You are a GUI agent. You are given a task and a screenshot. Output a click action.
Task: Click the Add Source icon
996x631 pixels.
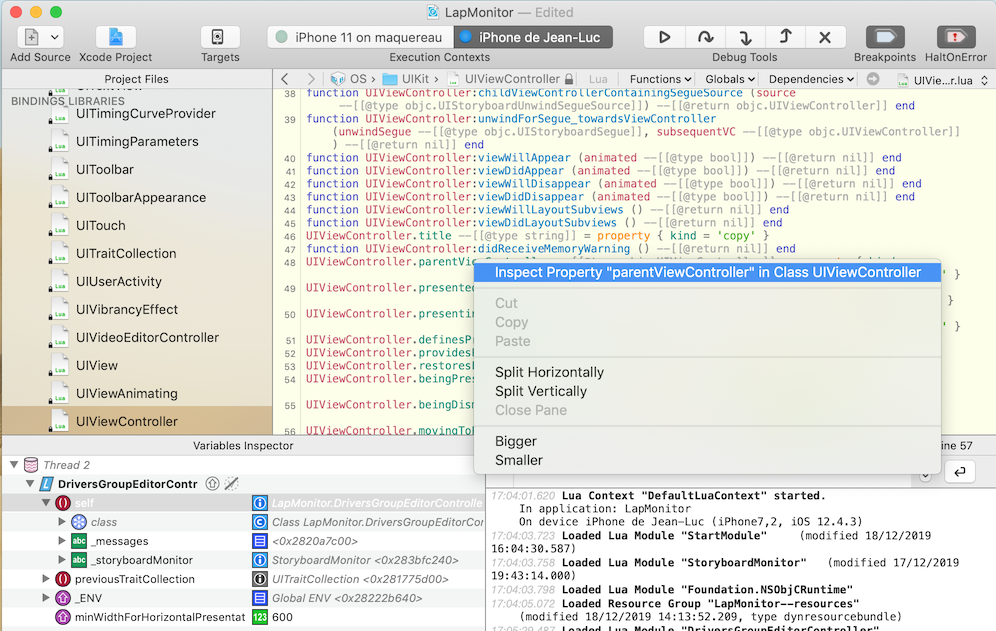pos(31,37)
